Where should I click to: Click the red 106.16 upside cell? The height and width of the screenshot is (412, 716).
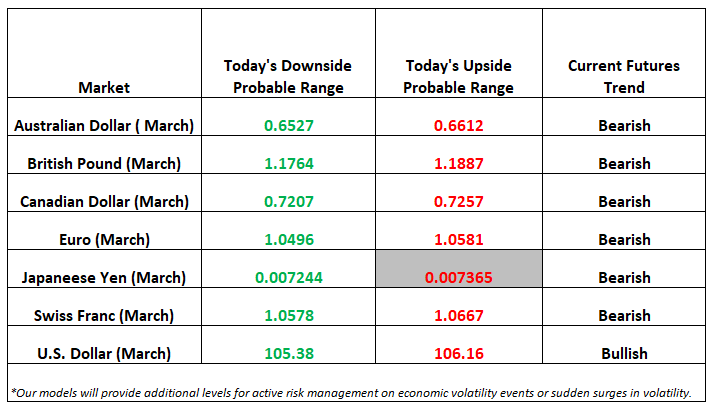pyautogui.click(x=459, y=345)
